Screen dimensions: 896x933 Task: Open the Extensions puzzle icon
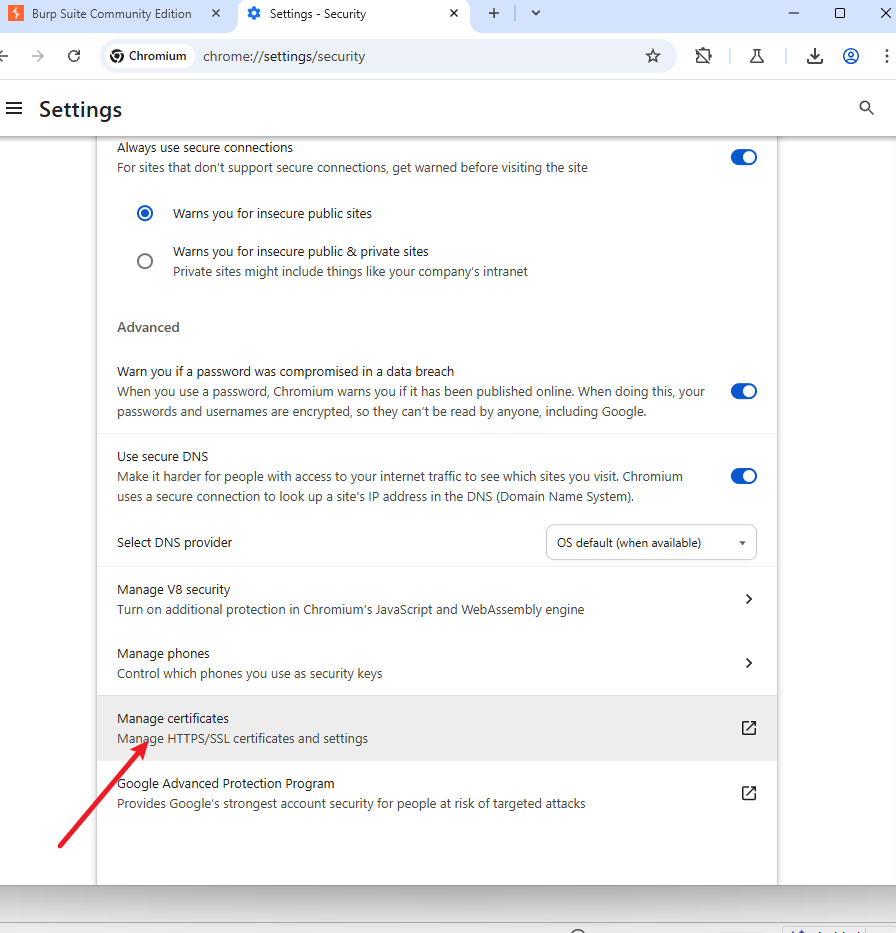tap(703, 56)
